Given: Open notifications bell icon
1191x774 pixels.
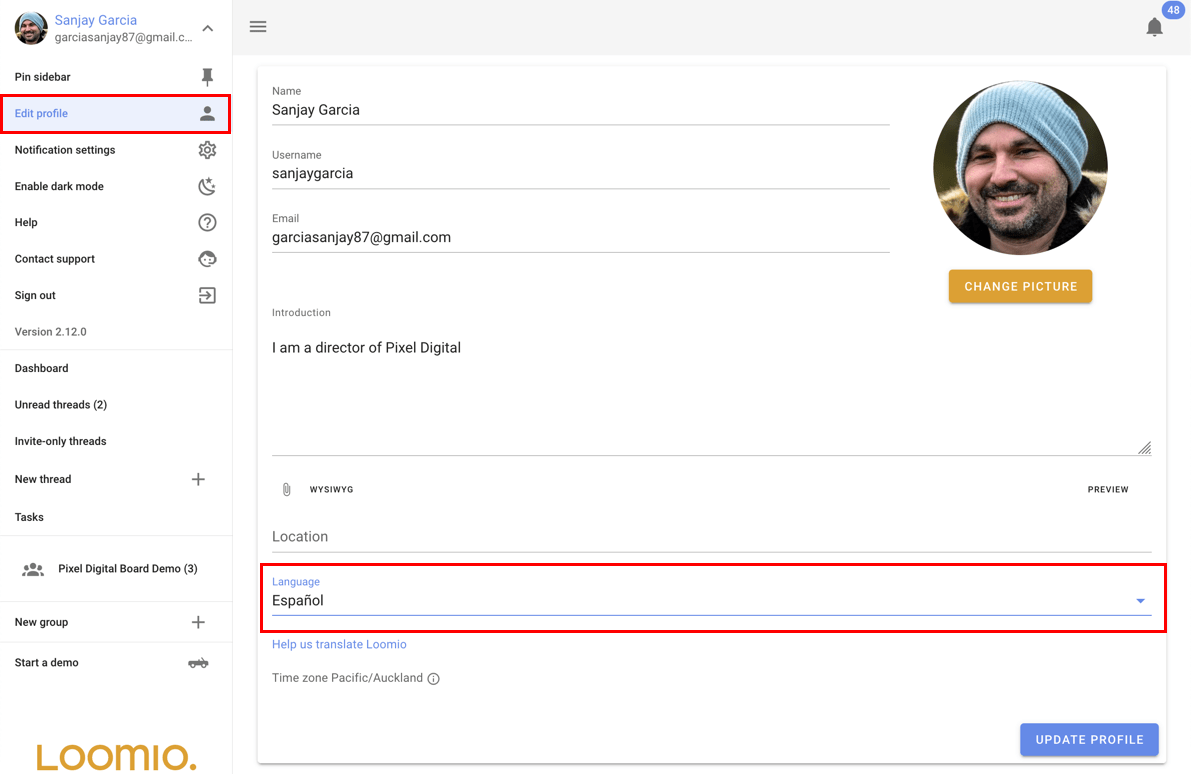Looking at the screenshot, I should point(1155,27).
